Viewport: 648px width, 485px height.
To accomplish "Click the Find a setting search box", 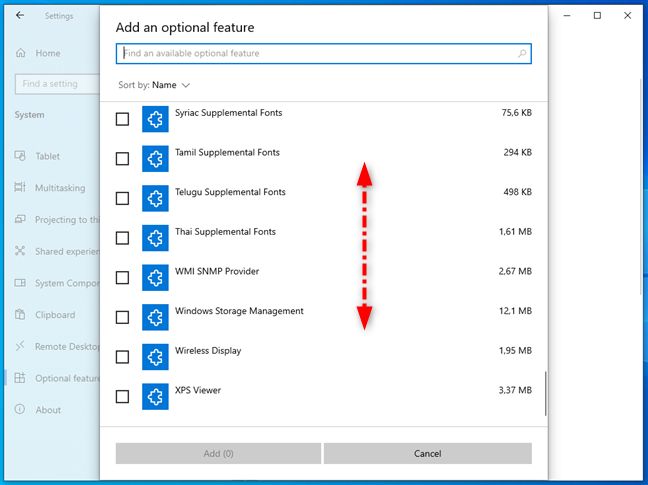I will [57, 84].
